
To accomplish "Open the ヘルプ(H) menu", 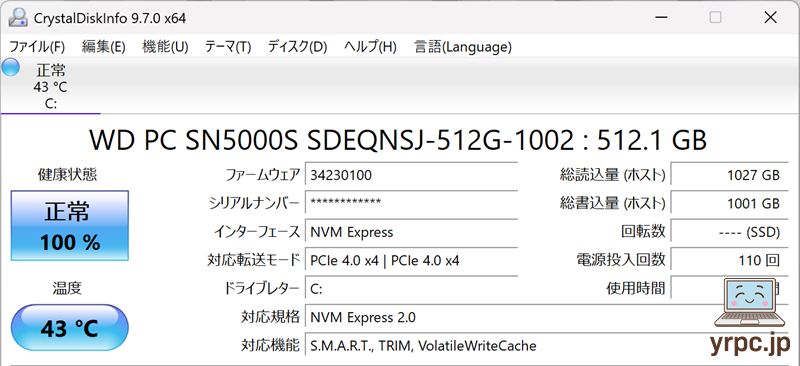I will (370, 47).
